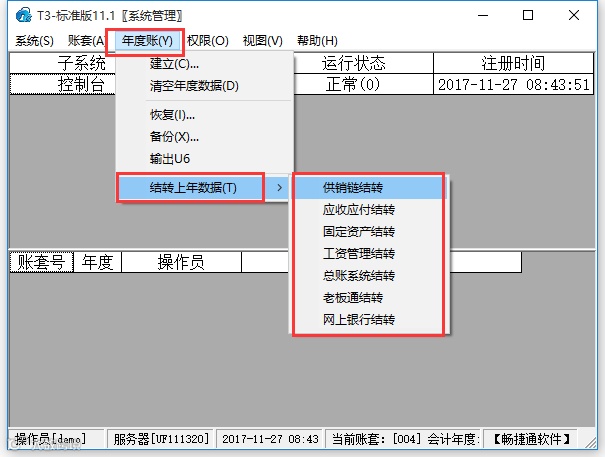The width and height of the screenshot is (605, 457).
Task: Choose 应收应付结转 in the submenu
Action: tap(368, 210)
